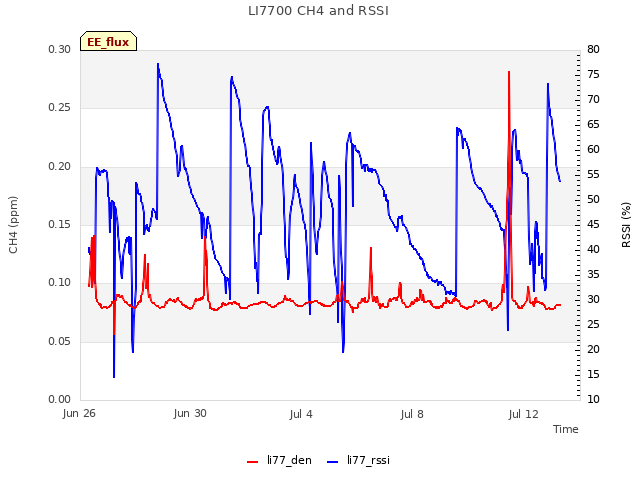Click the 0.15 left axis value
The image size is (640, 480).
click(60, 224)
